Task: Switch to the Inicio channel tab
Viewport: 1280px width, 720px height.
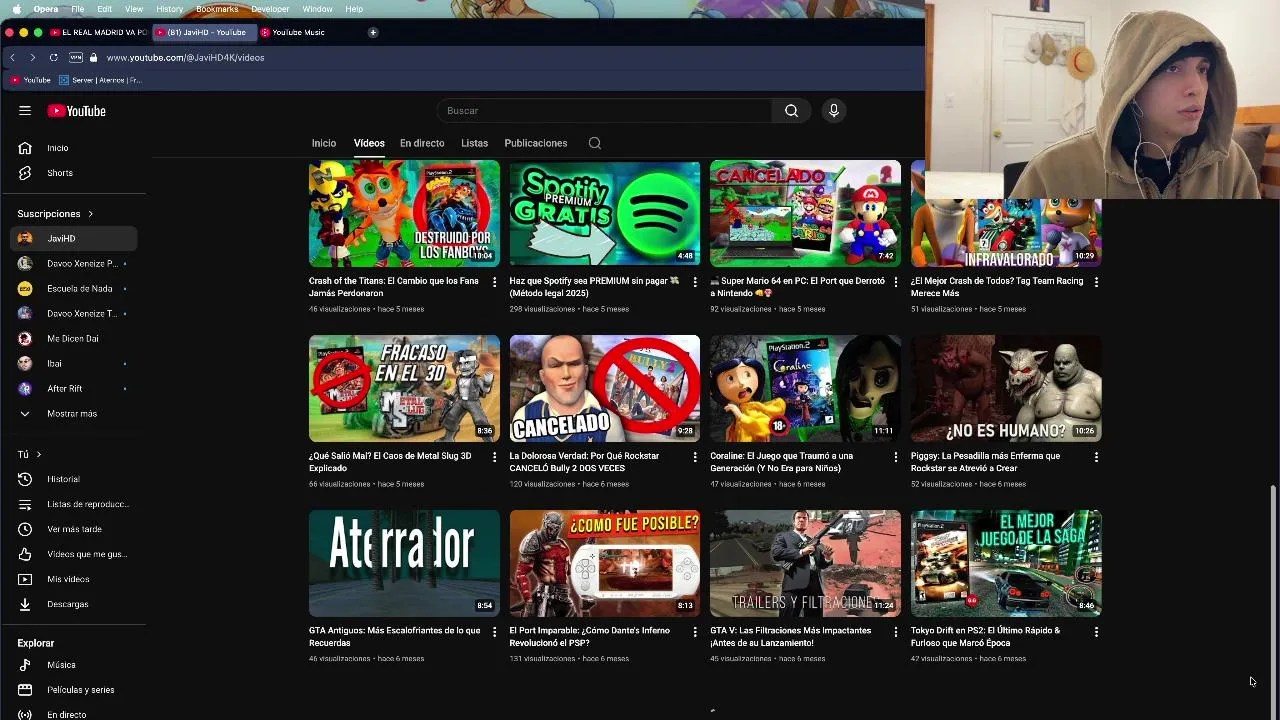Action: click(324, 143)
